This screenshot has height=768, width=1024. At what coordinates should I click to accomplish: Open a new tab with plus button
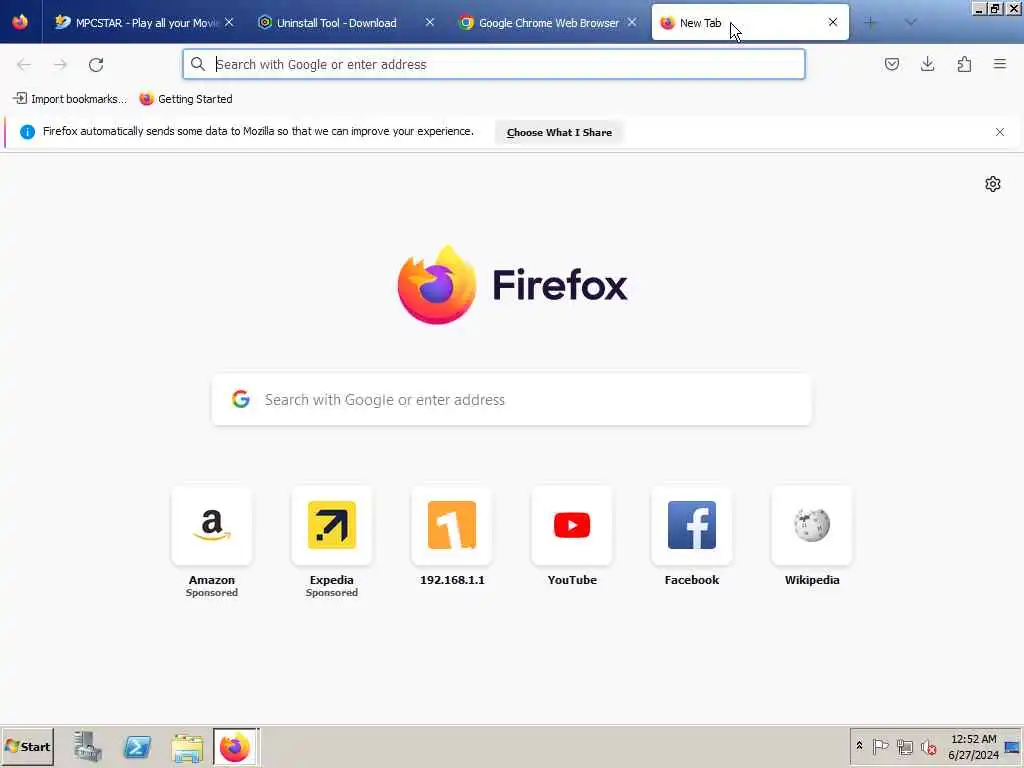870,23
